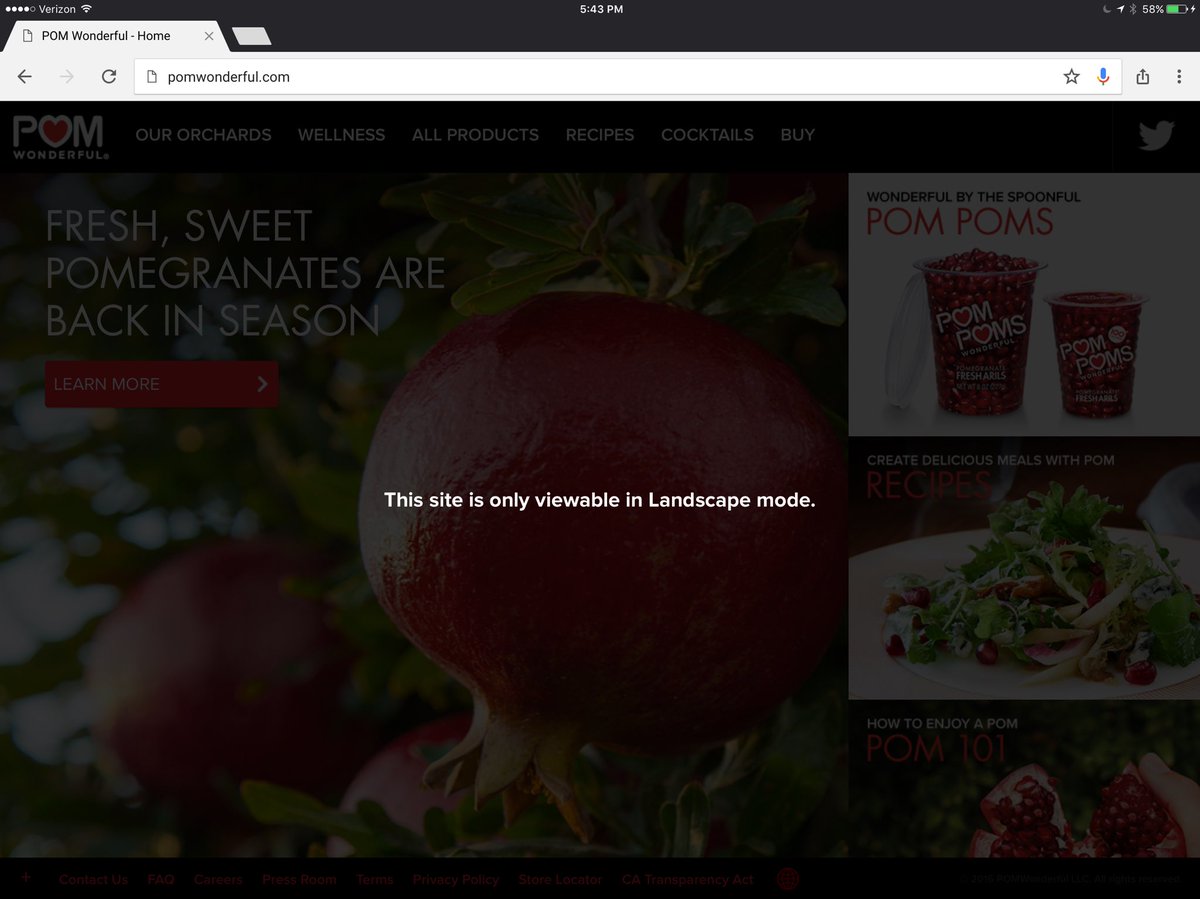The image size is (1200, 899).
Task: Open the Wellness menu
Action: point(341,135)
